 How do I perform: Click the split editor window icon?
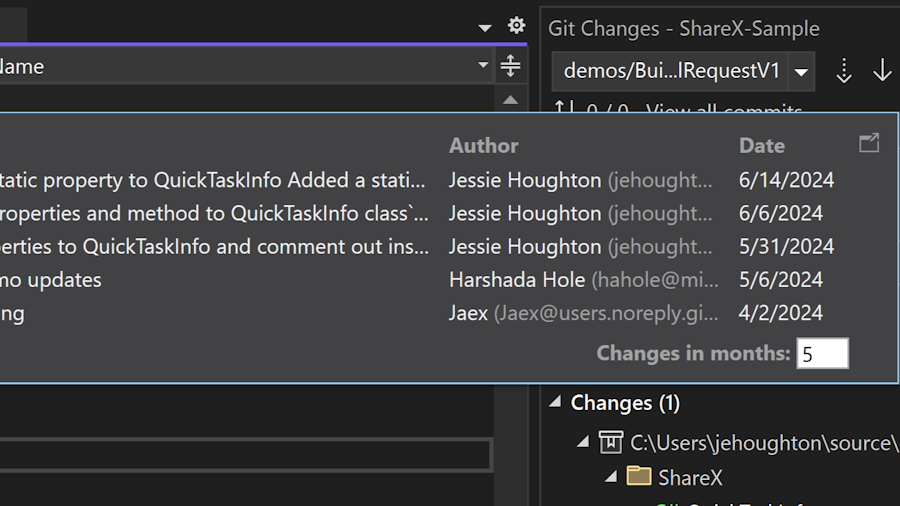point(510,66)
